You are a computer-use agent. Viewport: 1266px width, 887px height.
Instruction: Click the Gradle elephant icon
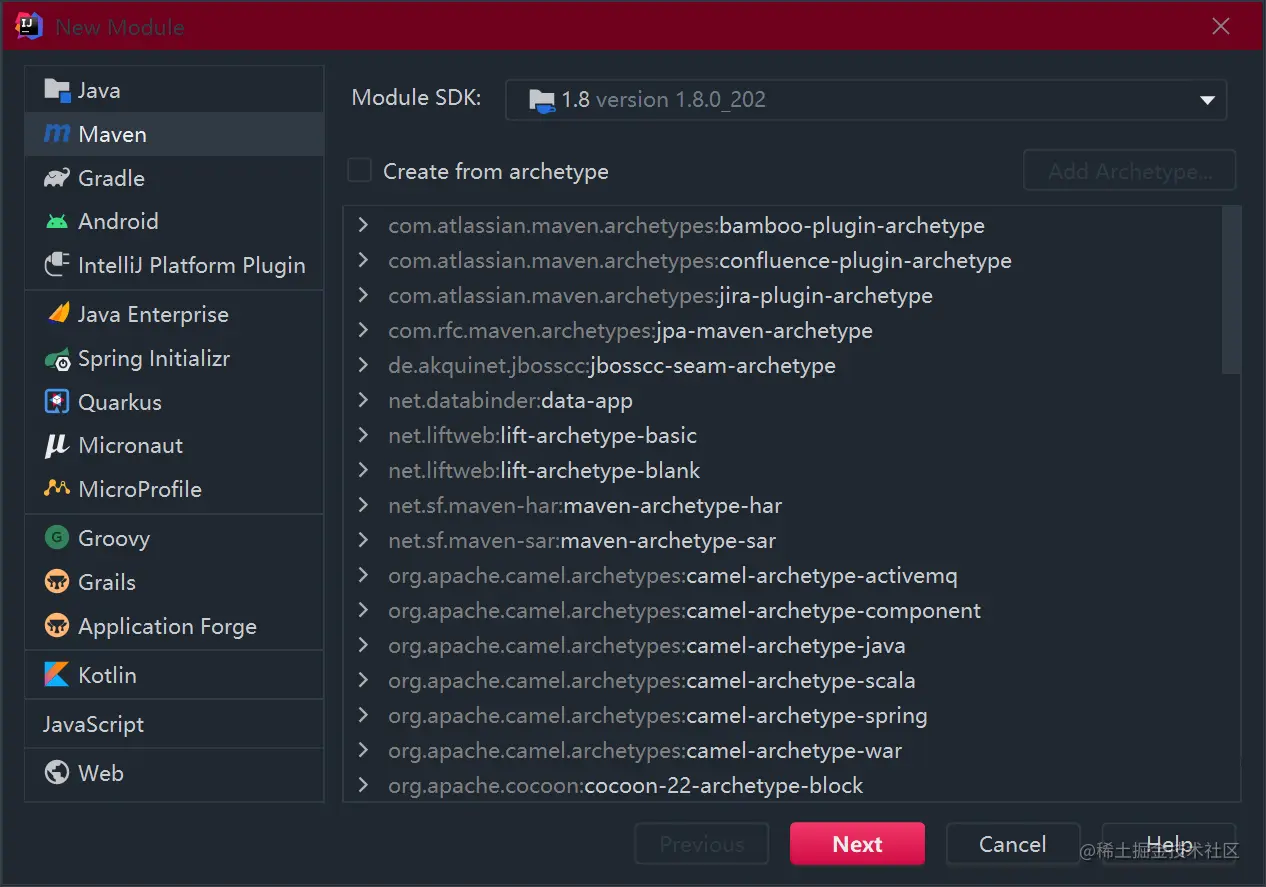click(57, 178)
